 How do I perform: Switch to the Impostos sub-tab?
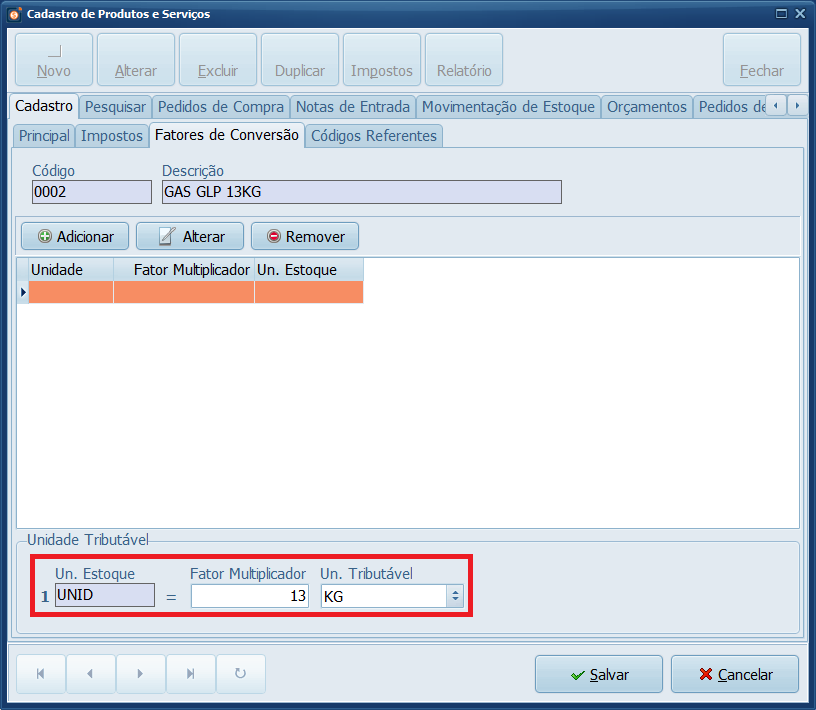click(x=112, y=135)
